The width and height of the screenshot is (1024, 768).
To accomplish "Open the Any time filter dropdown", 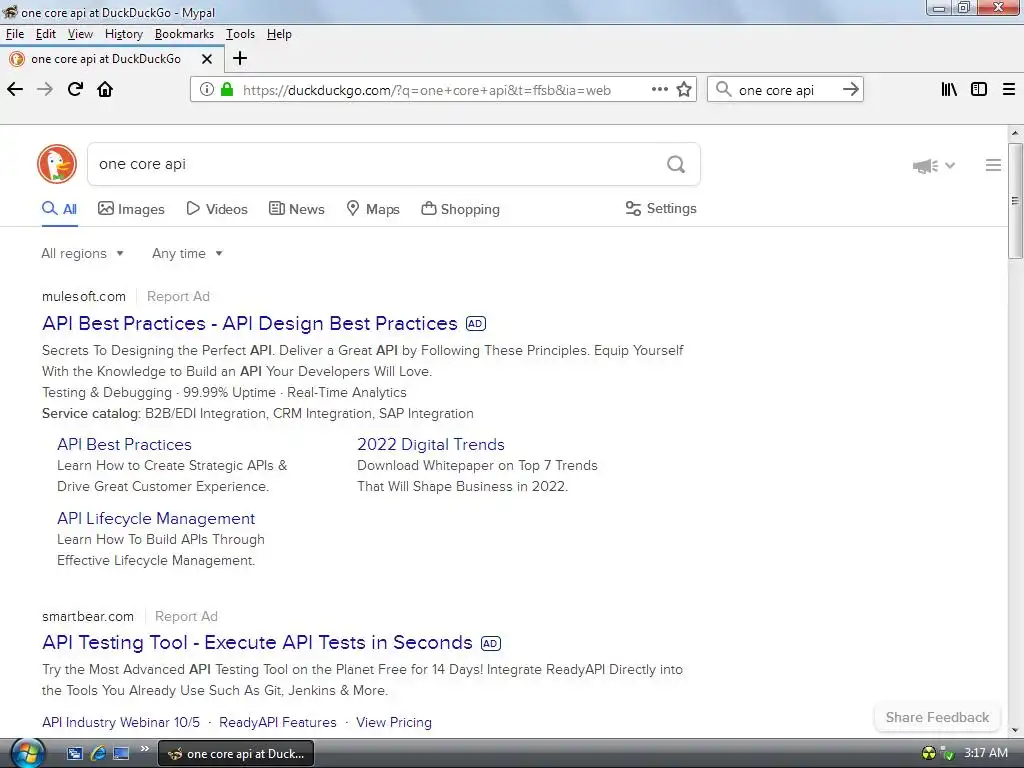I will pos(187,253).
